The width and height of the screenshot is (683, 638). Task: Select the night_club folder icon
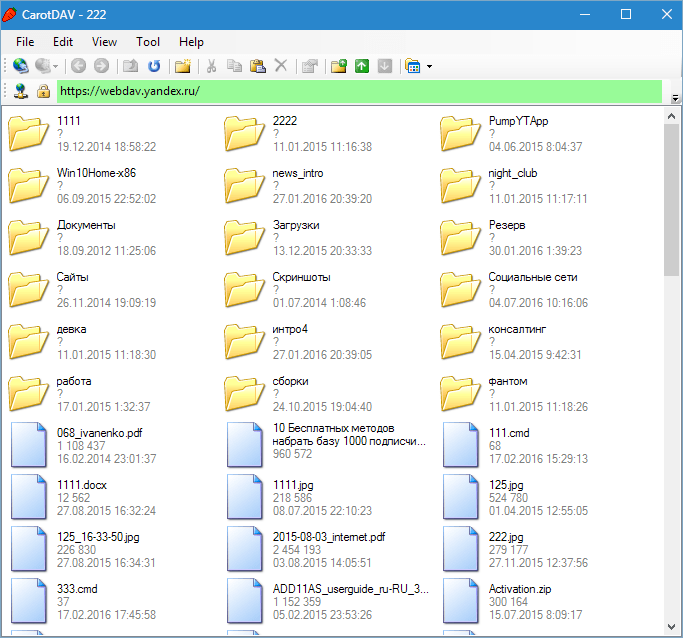click(460, 186)
